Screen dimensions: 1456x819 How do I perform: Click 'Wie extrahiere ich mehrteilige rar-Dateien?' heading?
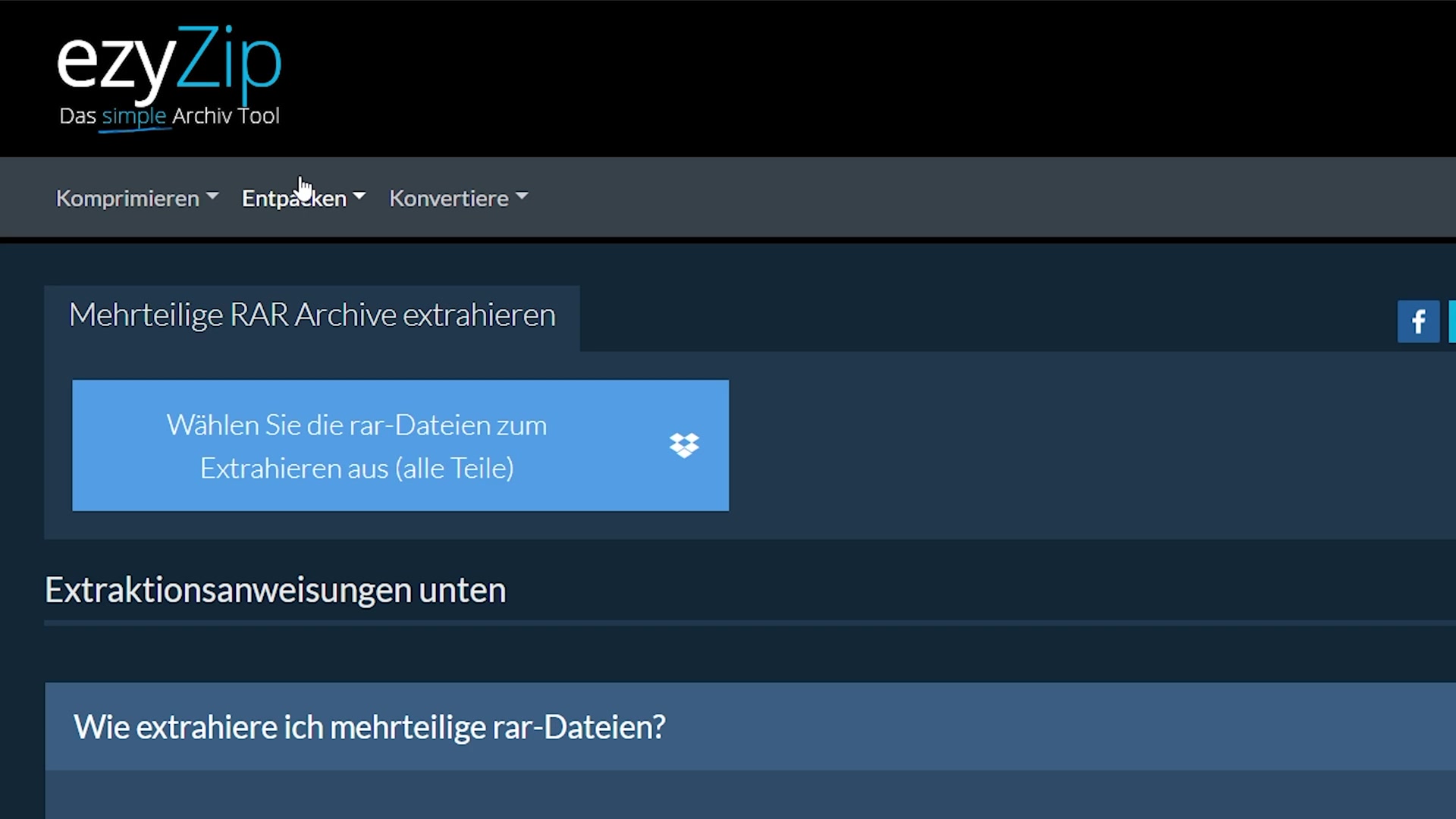(x=369, y=726)
